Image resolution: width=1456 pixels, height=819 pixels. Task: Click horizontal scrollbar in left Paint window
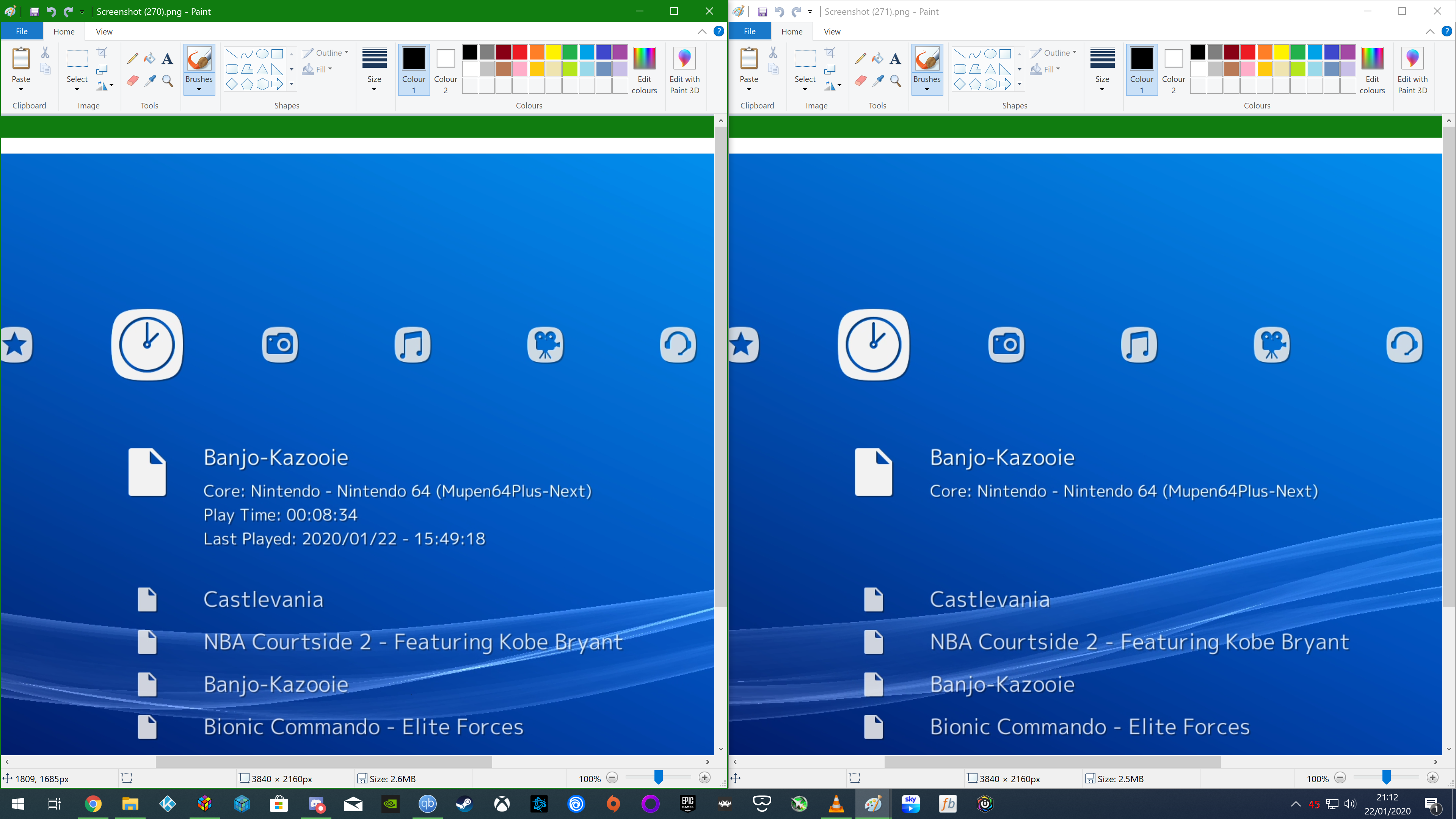(x=323, y=762)
